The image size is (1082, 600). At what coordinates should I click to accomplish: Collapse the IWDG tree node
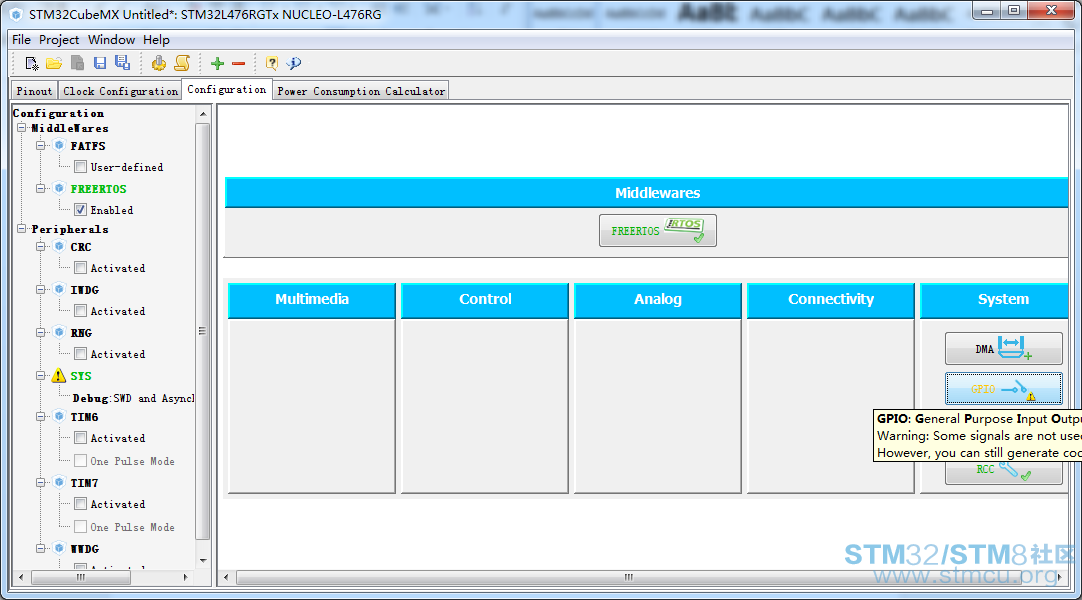click(41, 290)
